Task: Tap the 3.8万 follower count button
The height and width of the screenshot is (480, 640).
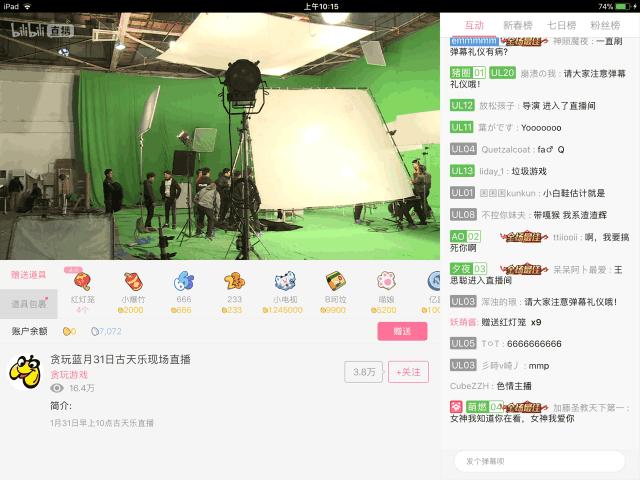Action: click(364, 372)
